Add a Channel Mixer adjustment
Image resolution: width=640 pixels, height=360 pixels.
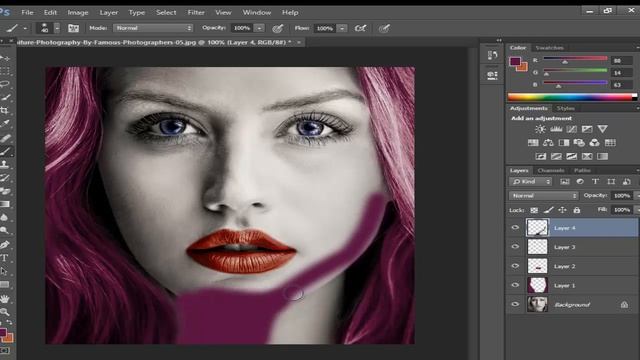(x=595, y=143)
